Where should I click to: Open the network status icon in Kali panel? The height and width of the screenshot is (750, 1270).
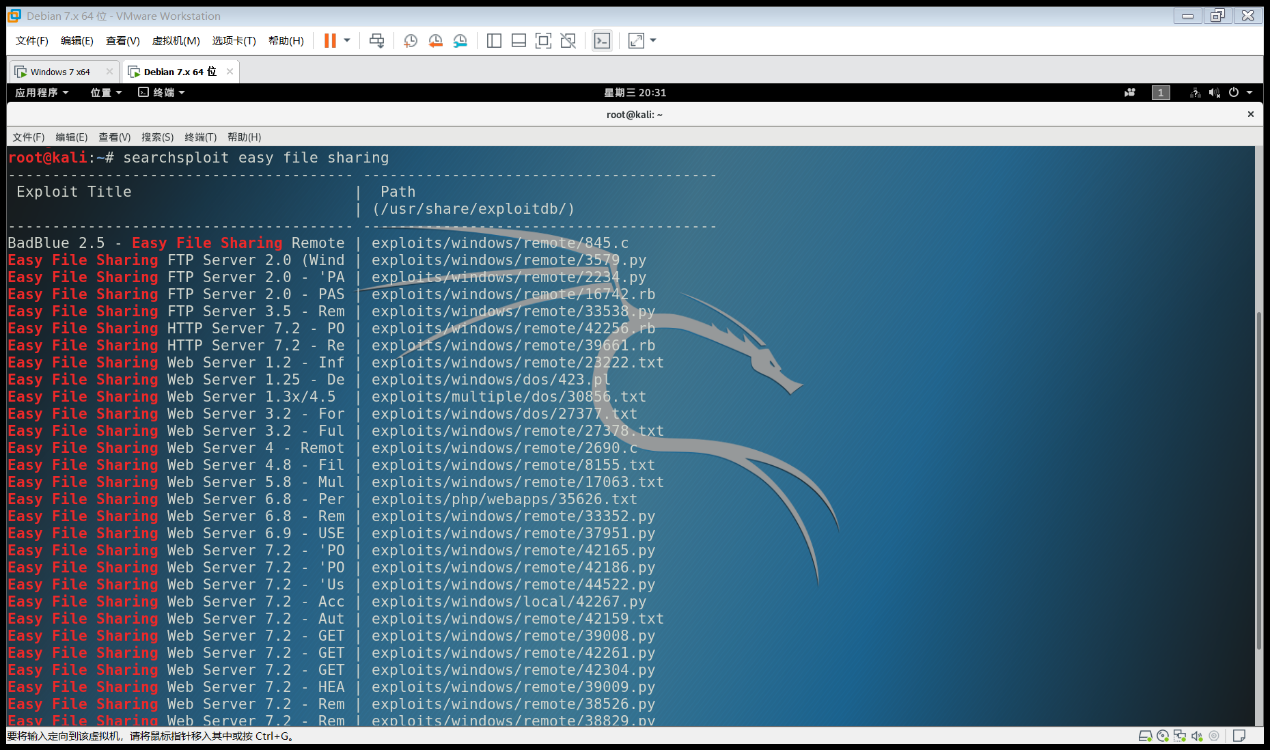click(1196, 92)
